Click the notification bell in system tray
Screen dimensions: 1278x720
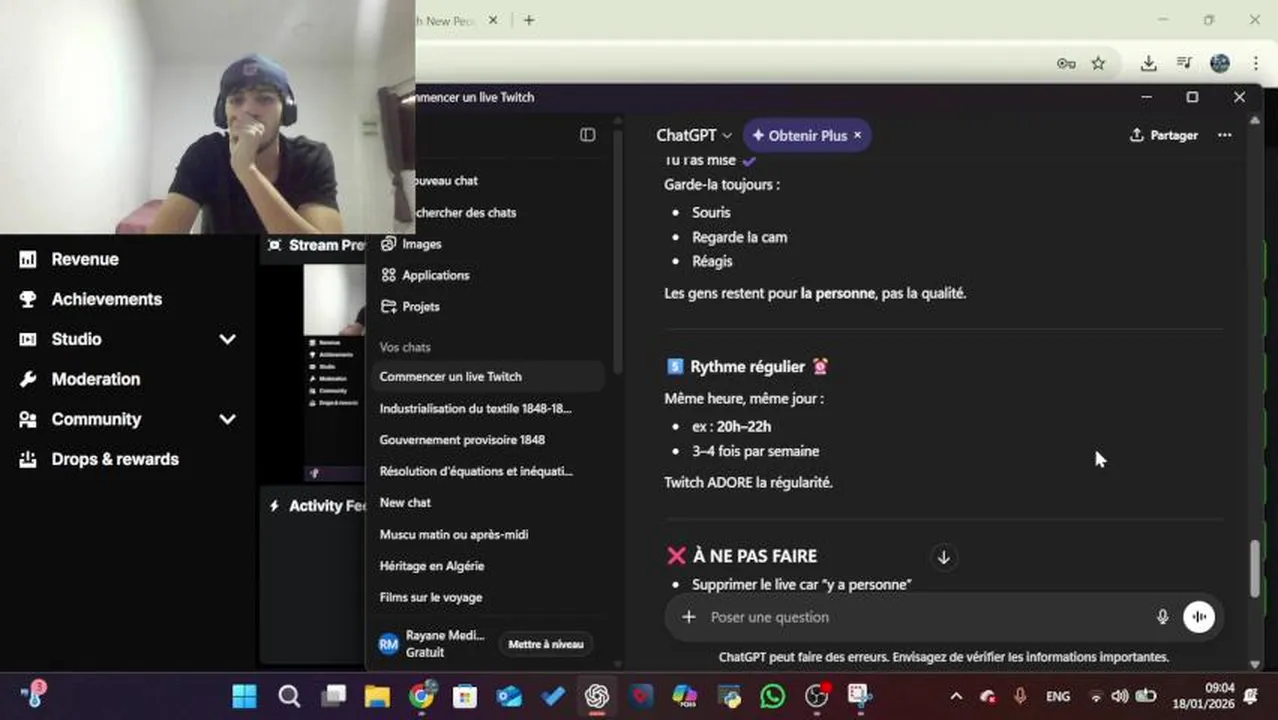pyautogui.click(x=1250, y=696)
